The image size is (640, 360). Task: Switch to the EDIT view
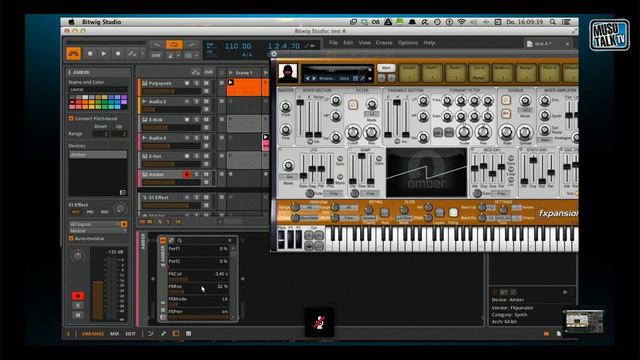(130, 334)
